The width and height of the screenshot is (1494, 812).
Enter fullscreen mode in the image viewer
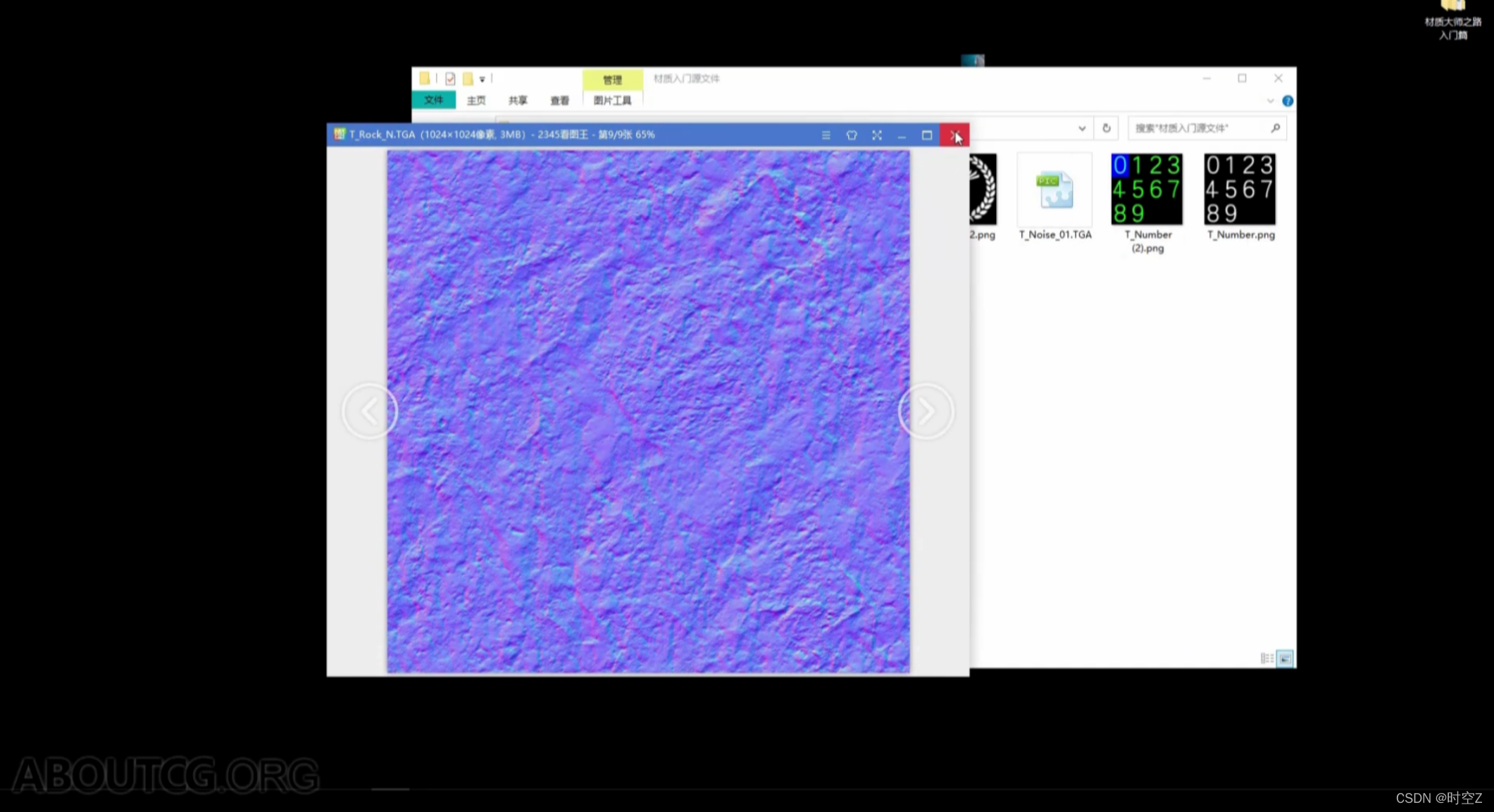pyautogui.click(x=877, y=135)
